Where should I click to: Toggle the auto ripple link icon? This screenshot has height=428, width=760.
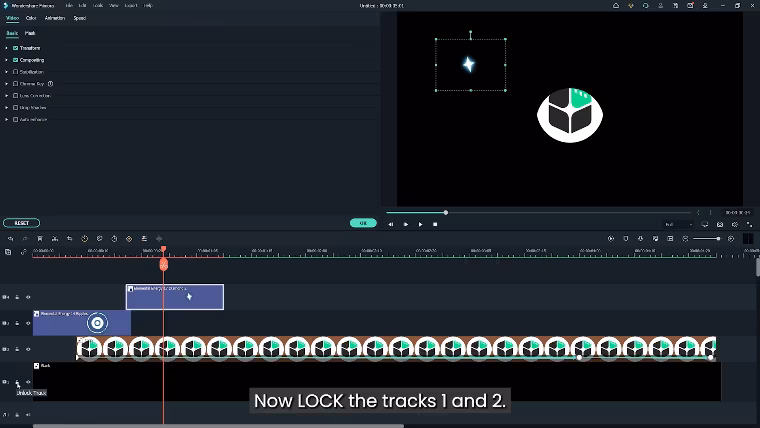click(x=23, y=252)
